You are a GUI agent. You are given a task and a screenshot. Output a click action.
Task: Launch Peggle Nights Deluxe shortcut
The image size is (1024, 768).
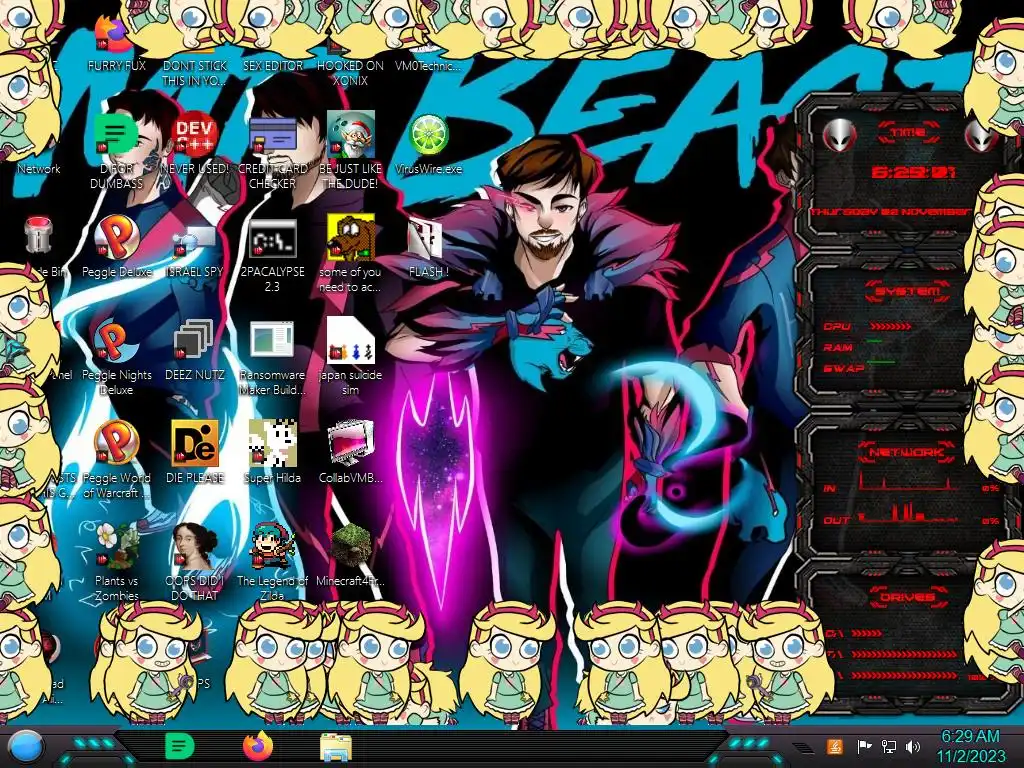pos(116,358)
